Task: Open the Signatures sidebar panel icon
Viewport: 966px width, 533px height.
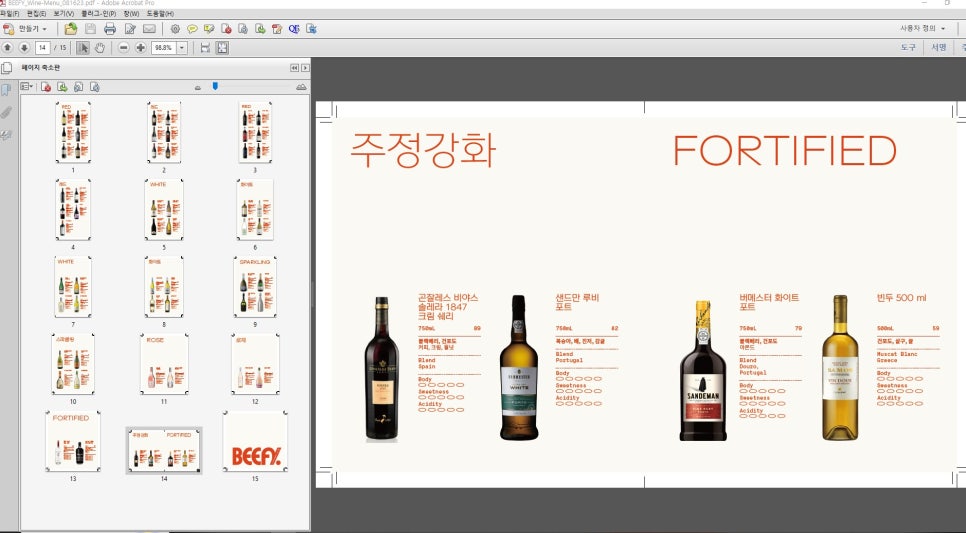Action: coord(6,135)
